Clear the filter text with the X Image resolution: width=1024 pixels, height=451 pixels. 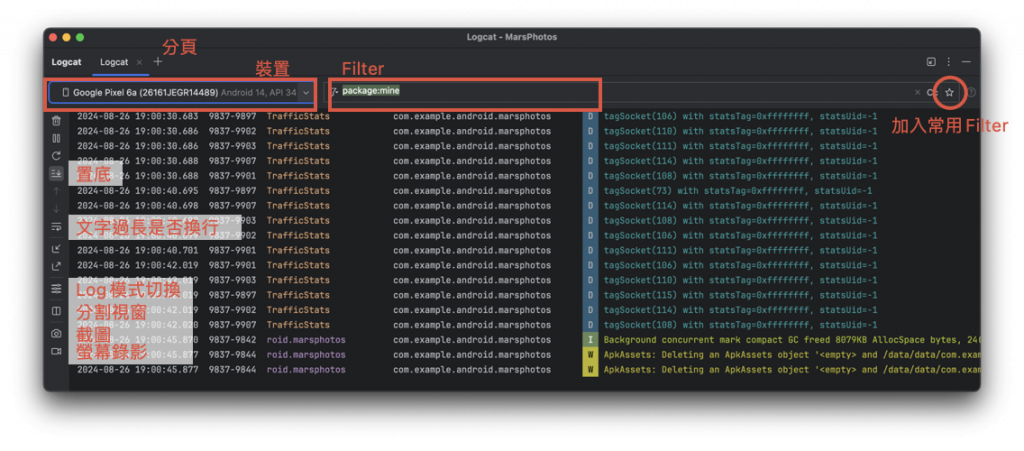tap(918, 93)
